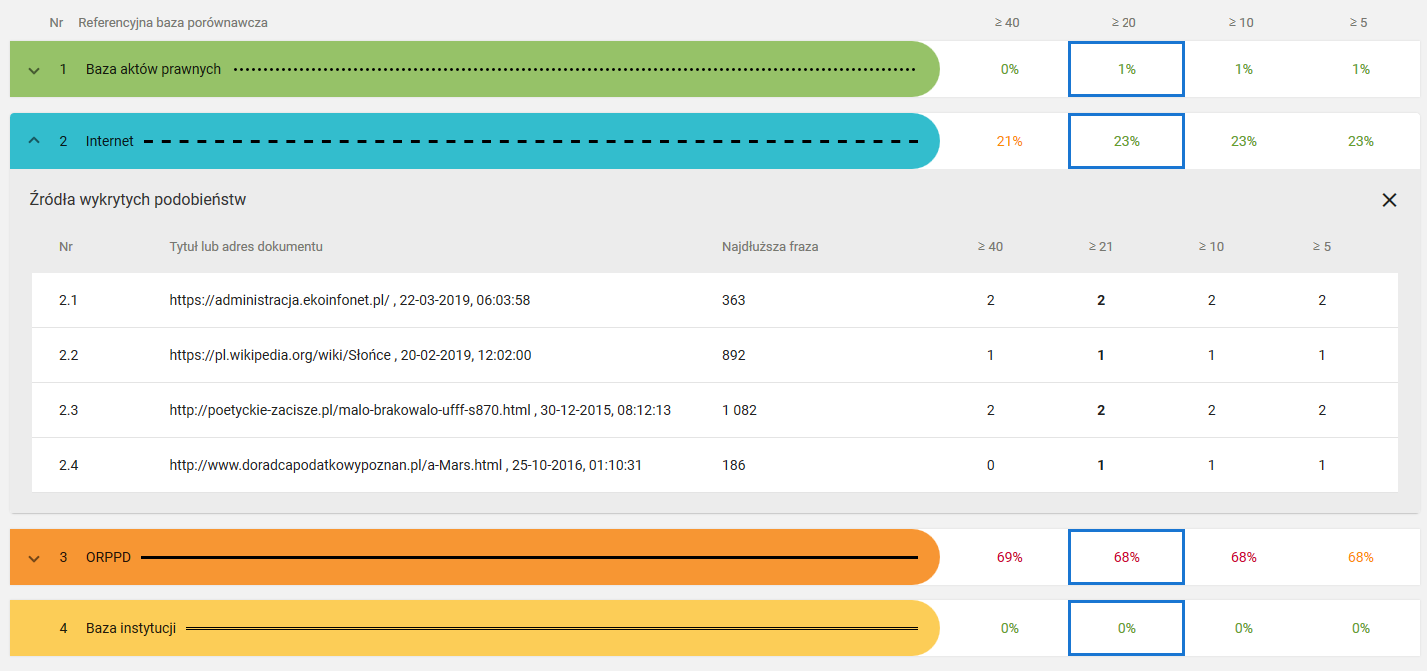Click the longest phrase value 186
Viewport: 1427px width, 671px height.
733,465
